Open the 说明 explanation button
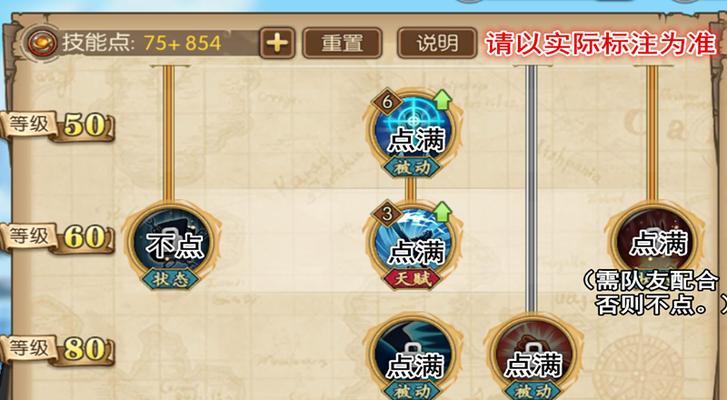Image resolution: width=727 pixels, height=400 pixels. tap(437, 43)
